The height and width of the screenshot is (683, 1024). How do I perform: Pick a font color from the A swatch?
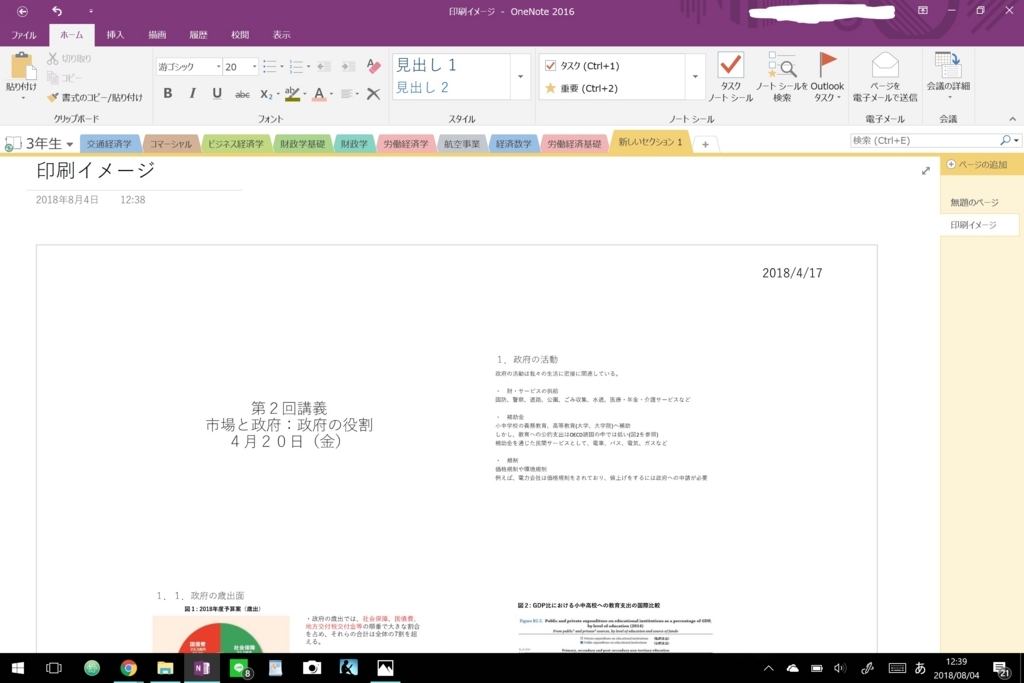(x=319, y=92)
